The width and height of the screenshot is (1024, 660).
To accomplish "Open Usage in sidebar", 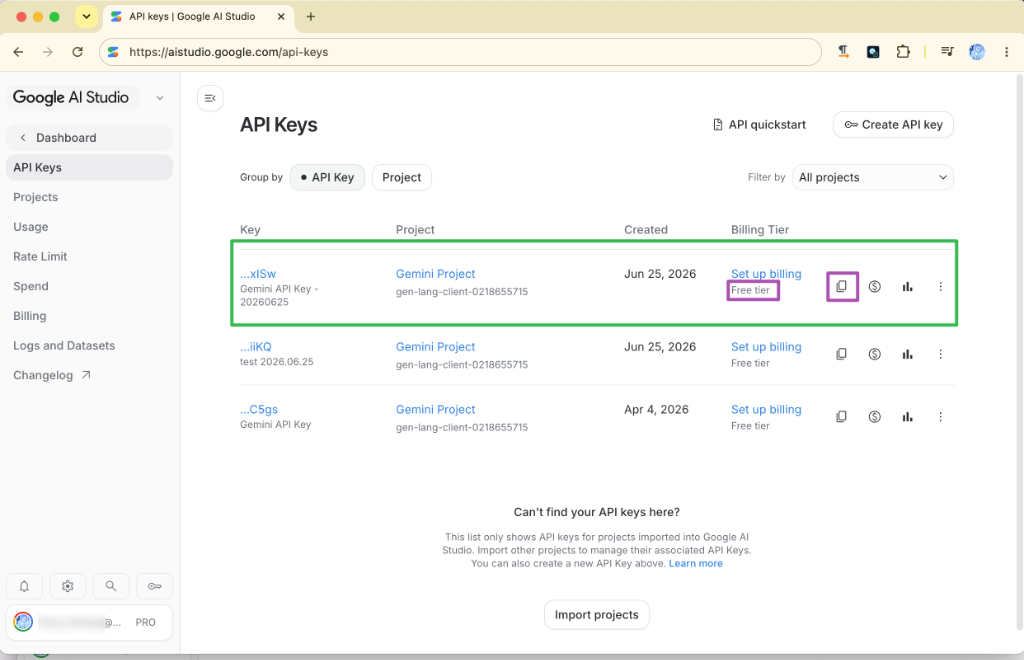I will point(31,227).
